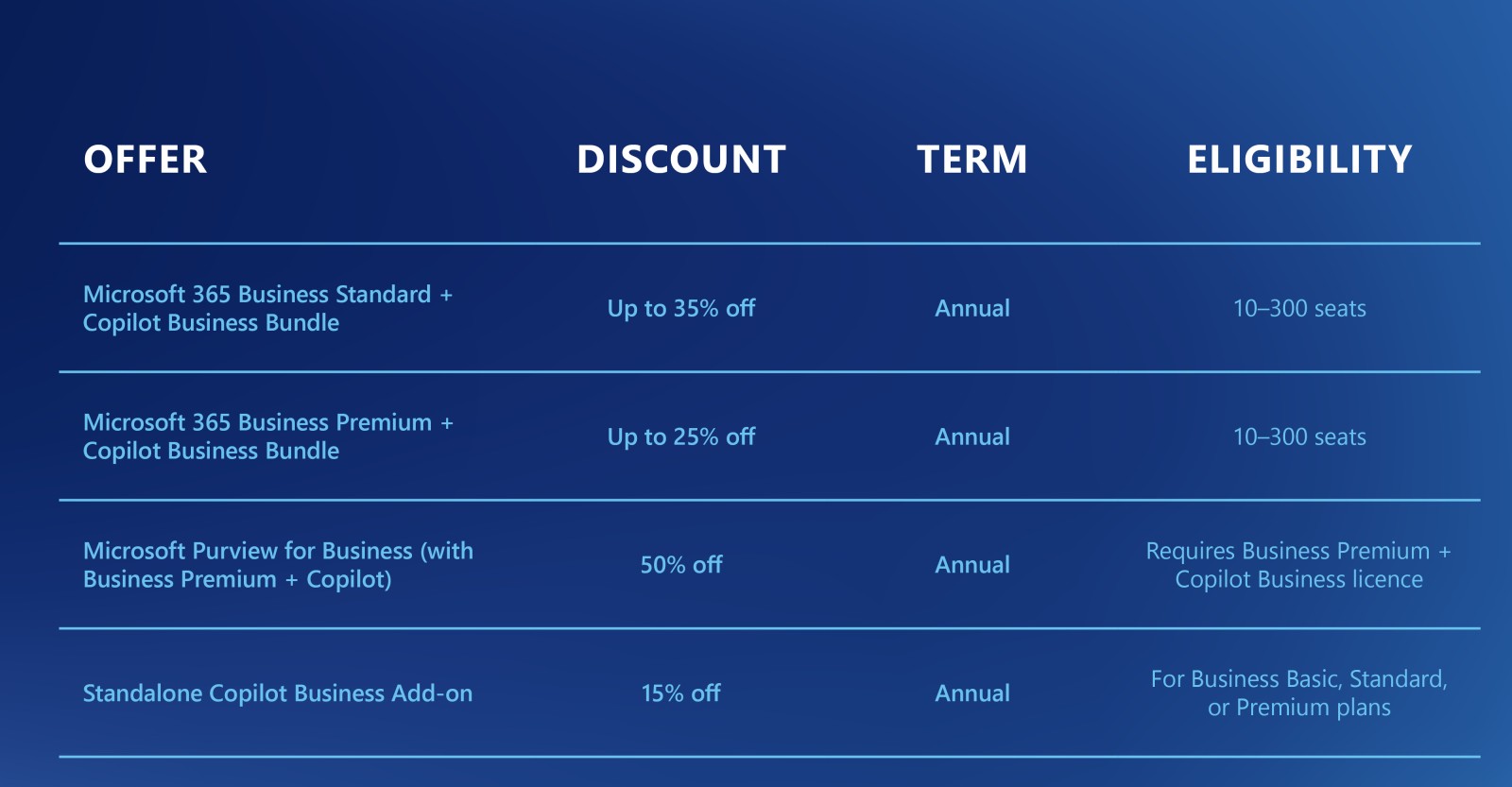The height and width of the screenshot is (787, 1512).
Task: Click 'Requires Business Premium + Copilot' eligibility text
Action: [x=1298, y=565]
